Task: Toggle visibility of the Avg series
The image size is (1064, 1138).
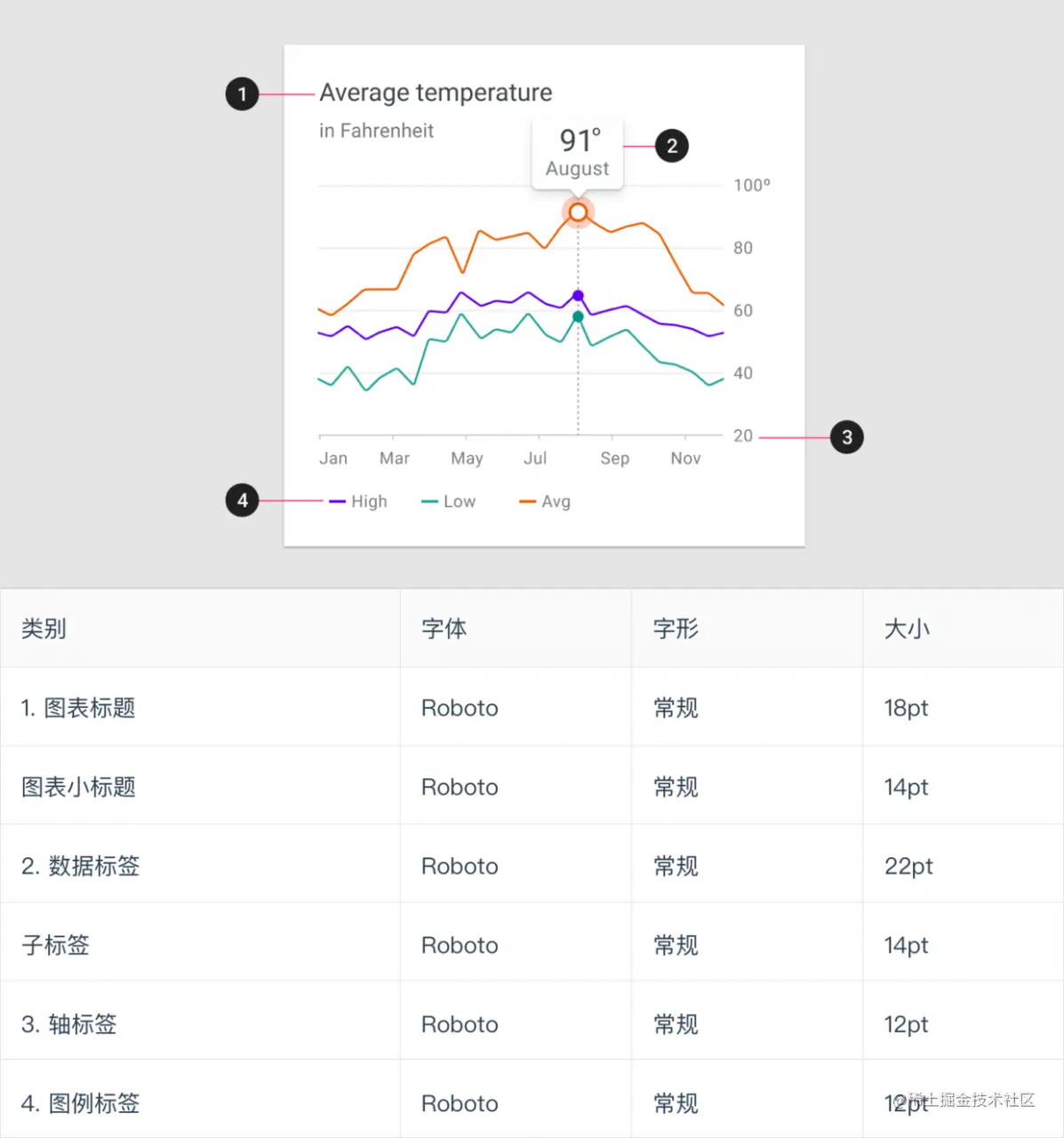Action: [x=544, y=501]
